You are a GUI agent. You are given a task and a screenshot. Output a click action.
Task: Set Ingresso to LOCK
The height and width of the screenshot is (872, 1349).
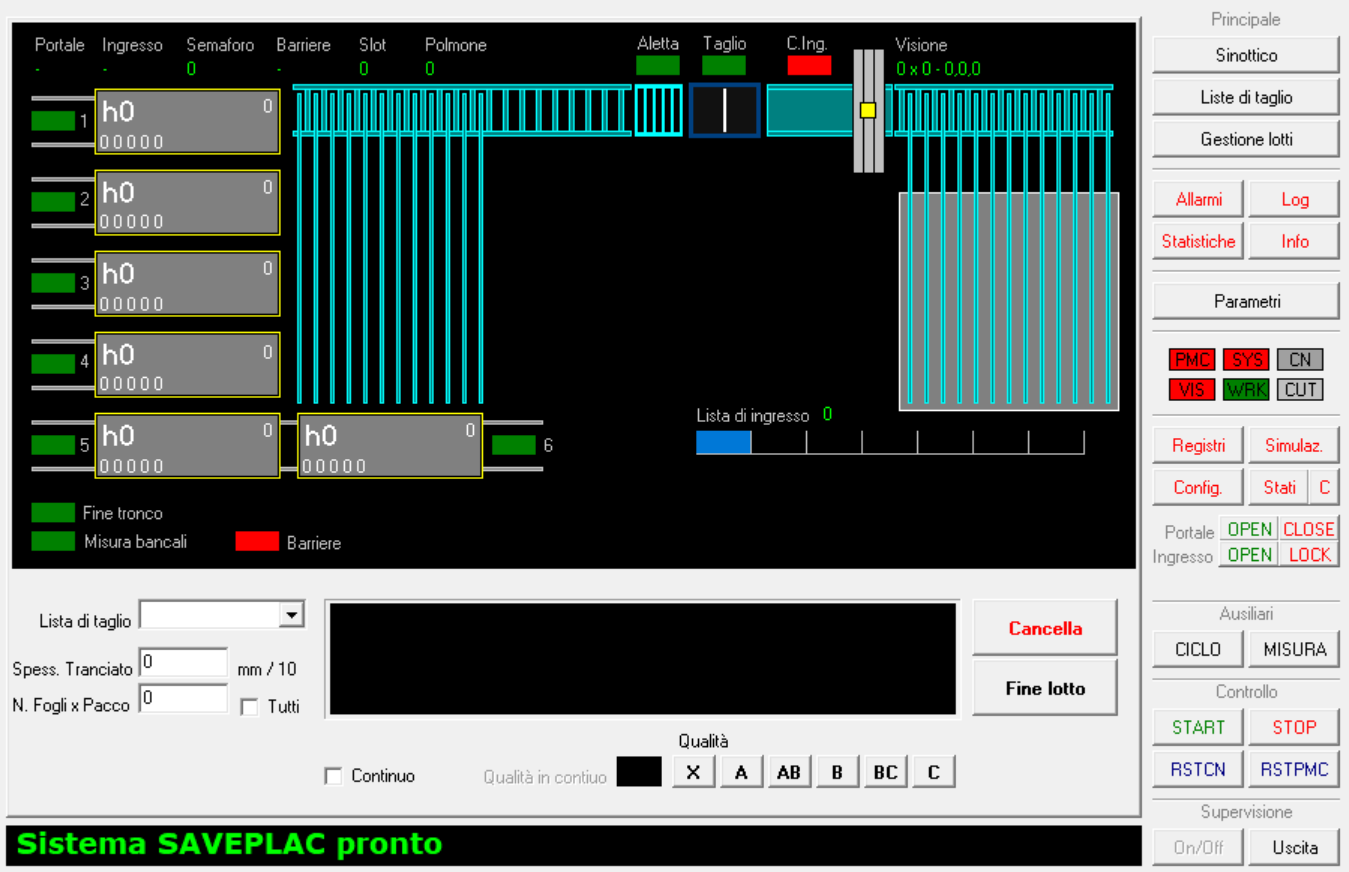pyautogui.click(x=1309, y=555)
